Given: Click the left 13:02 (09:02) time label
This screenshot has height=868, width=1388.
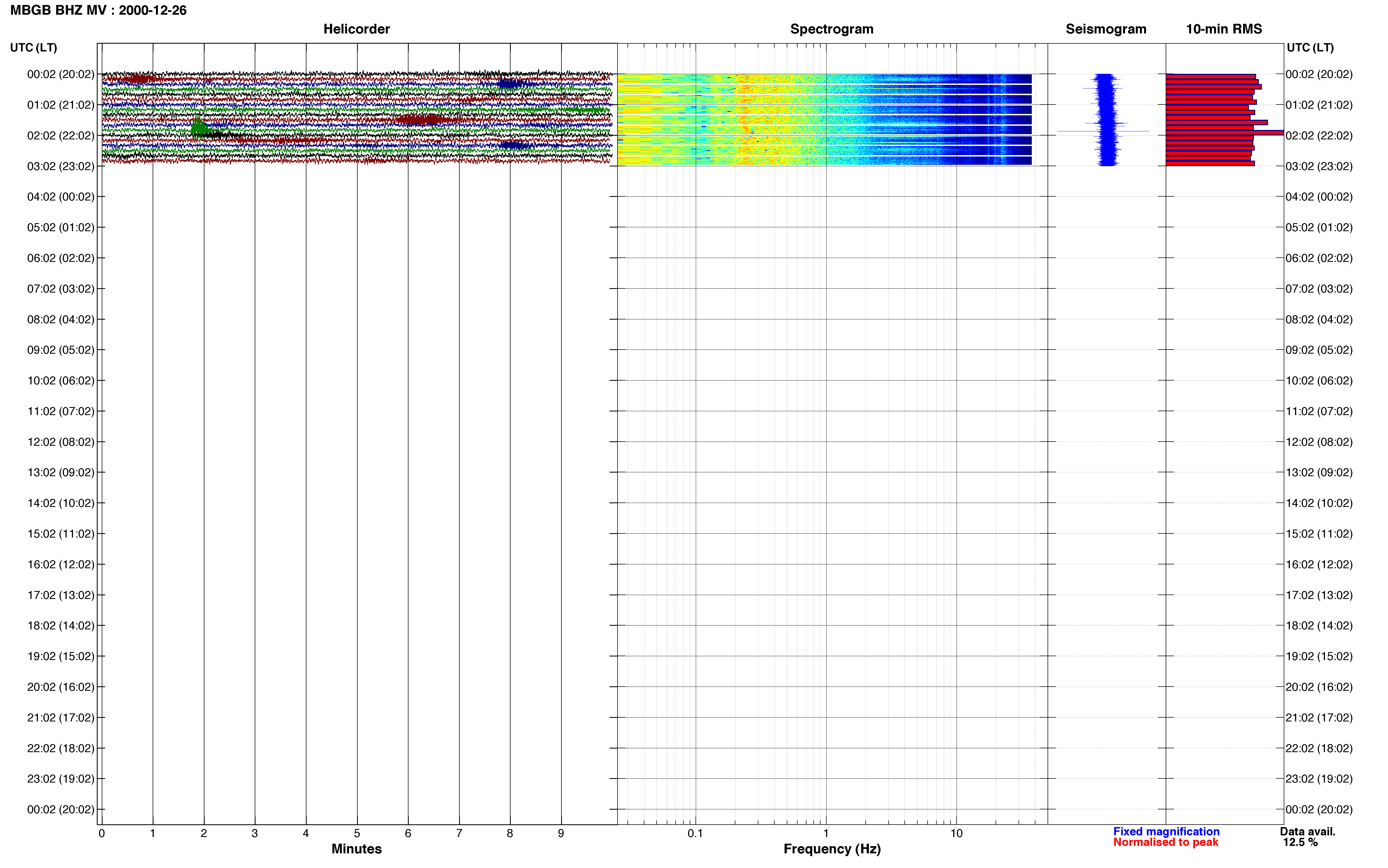Looking at the screenshot, I should point(61,473).
